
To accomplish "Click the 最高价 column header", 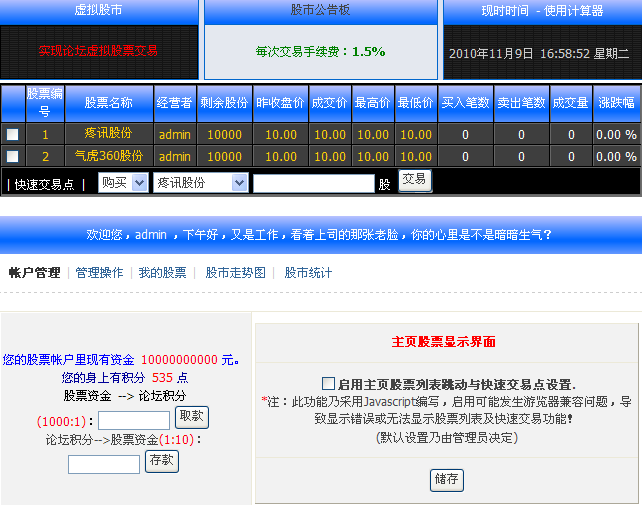I will pos(373,103).
